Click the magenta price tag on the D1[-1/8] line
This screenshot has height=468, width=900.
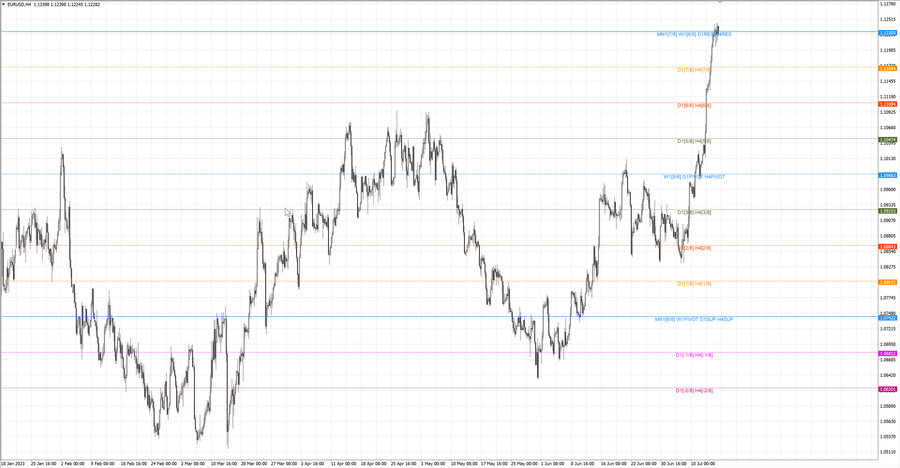(887, 354)
